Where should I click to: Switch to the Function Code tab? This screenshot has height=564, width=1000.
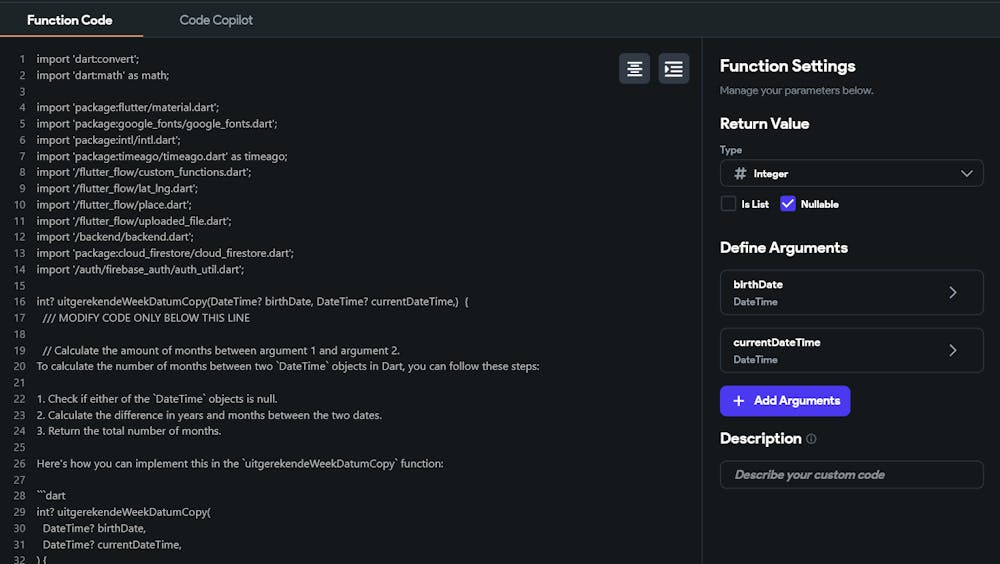[x=70, y=20]
